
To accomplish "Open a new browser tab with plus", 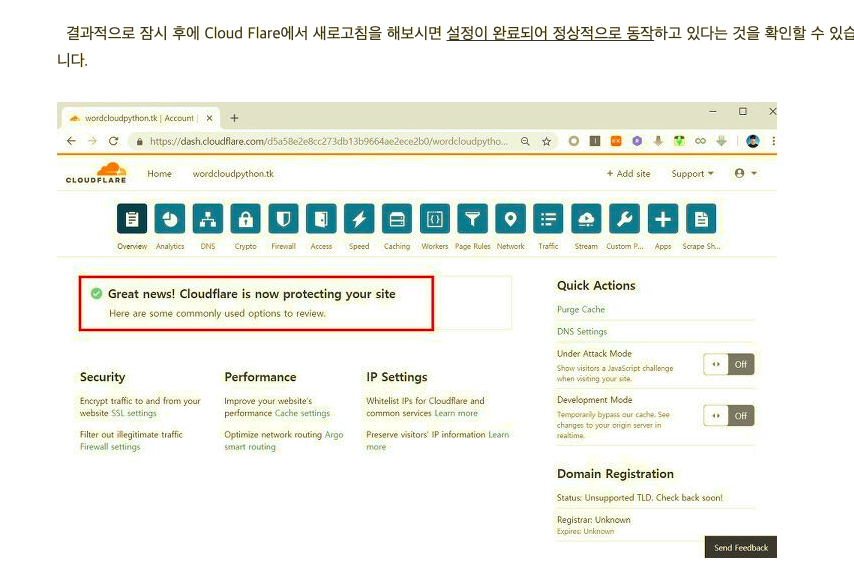I will click(234, 118).
